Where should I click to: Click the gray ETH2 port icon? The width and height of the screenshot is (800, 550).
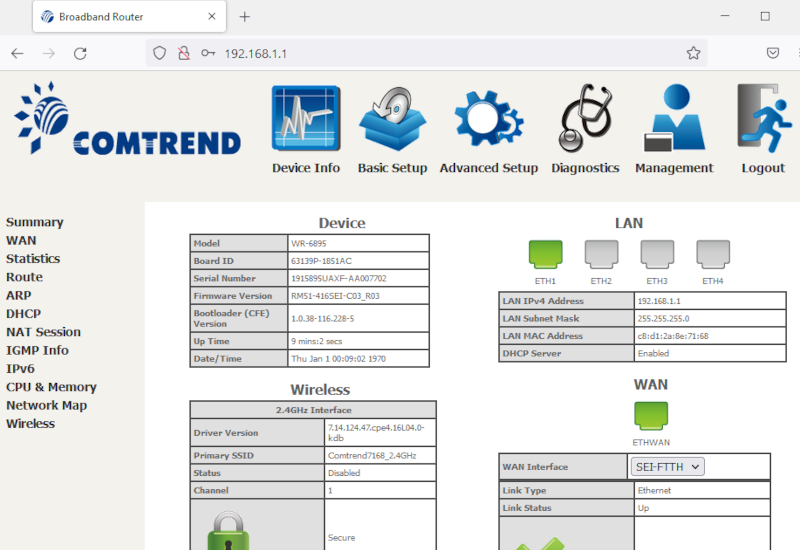coord(601,255)
